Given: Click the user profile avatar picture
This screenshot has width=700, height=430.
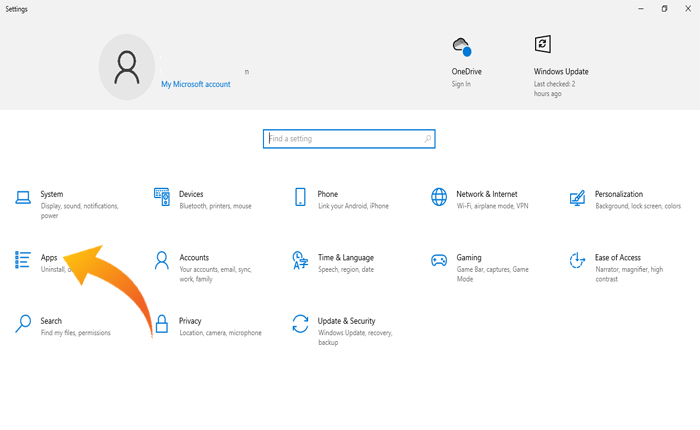Looking at the screenshot, I should pyautogui.click(x=127, y=67).
